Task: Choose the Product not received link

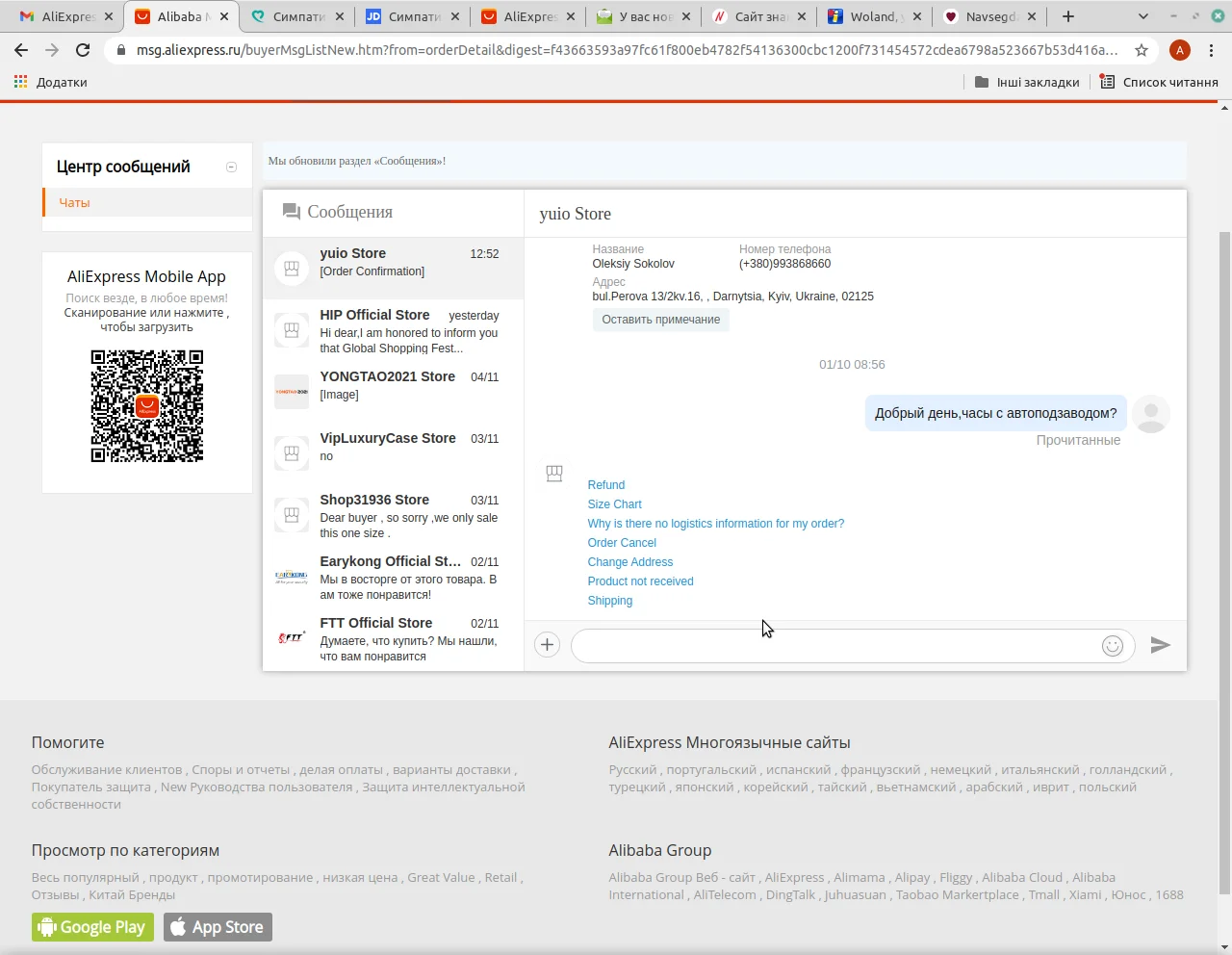Action: 641,581
